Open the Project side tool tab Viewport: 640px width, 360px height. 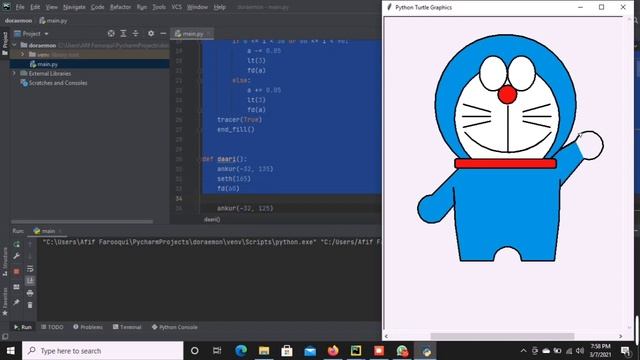[5, 44]
